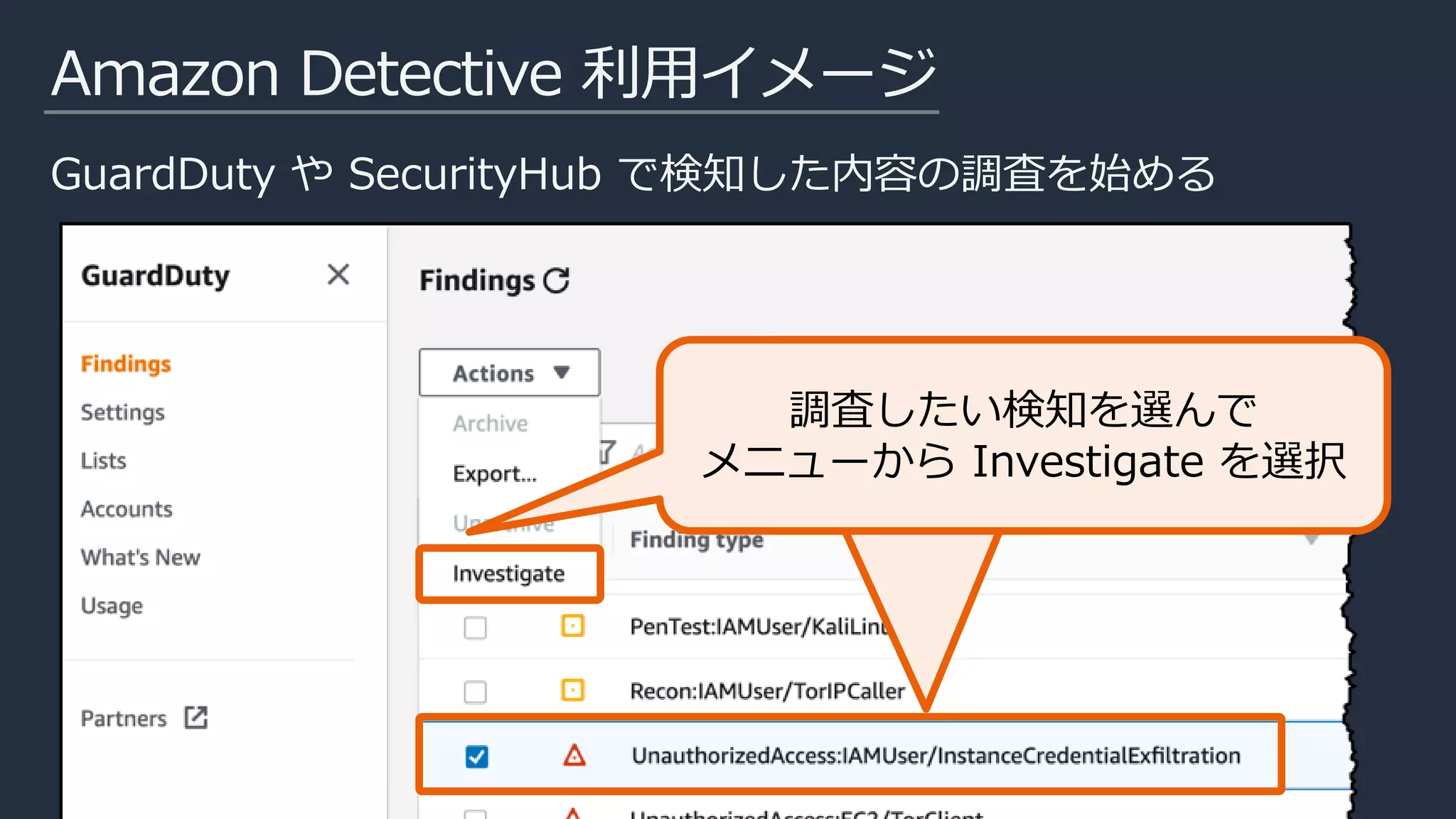Click the Recon finding medium severity icon

point(573,690)
